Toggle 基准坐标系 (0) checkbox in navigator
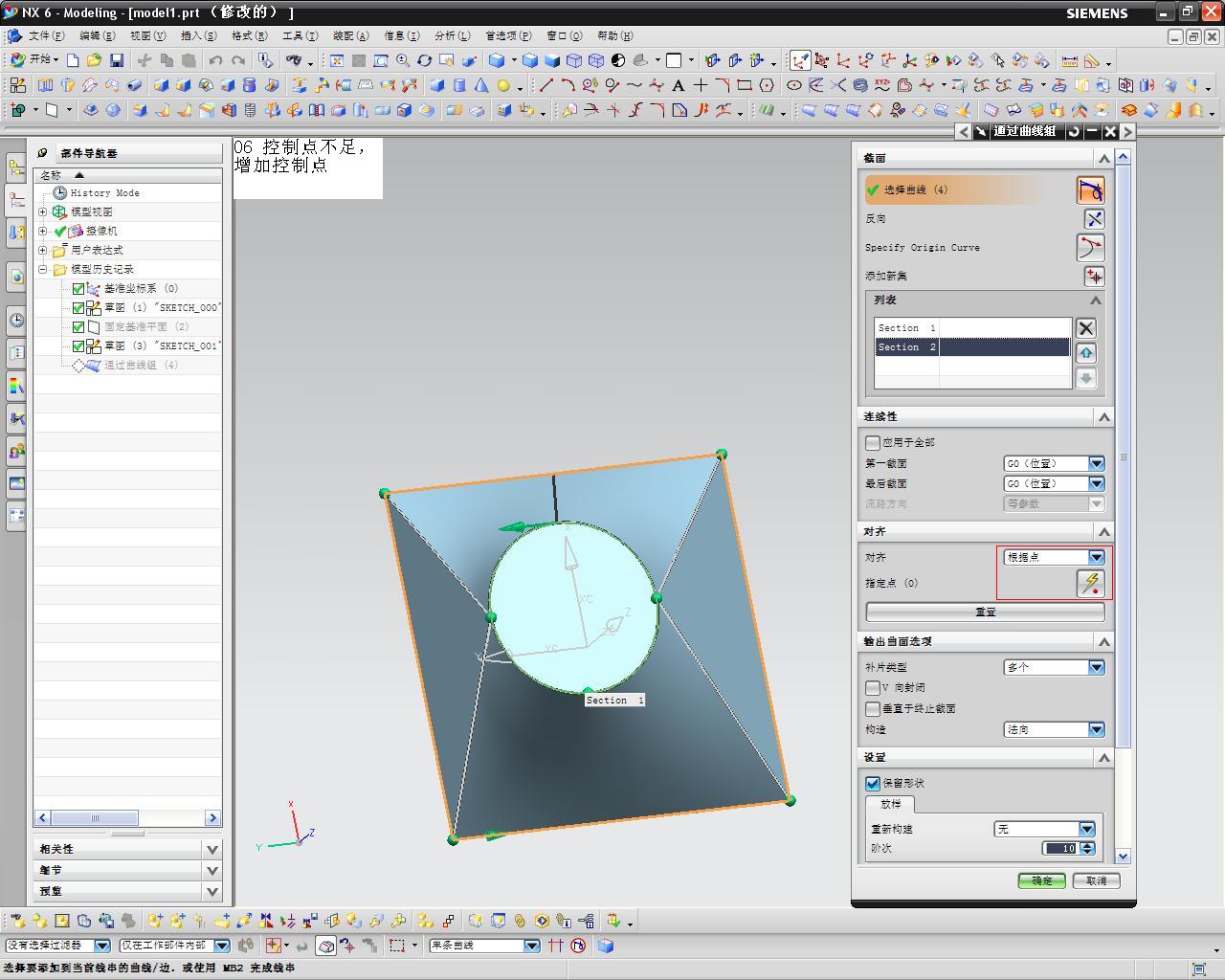The image size is (1225, 980). point(78,288)
